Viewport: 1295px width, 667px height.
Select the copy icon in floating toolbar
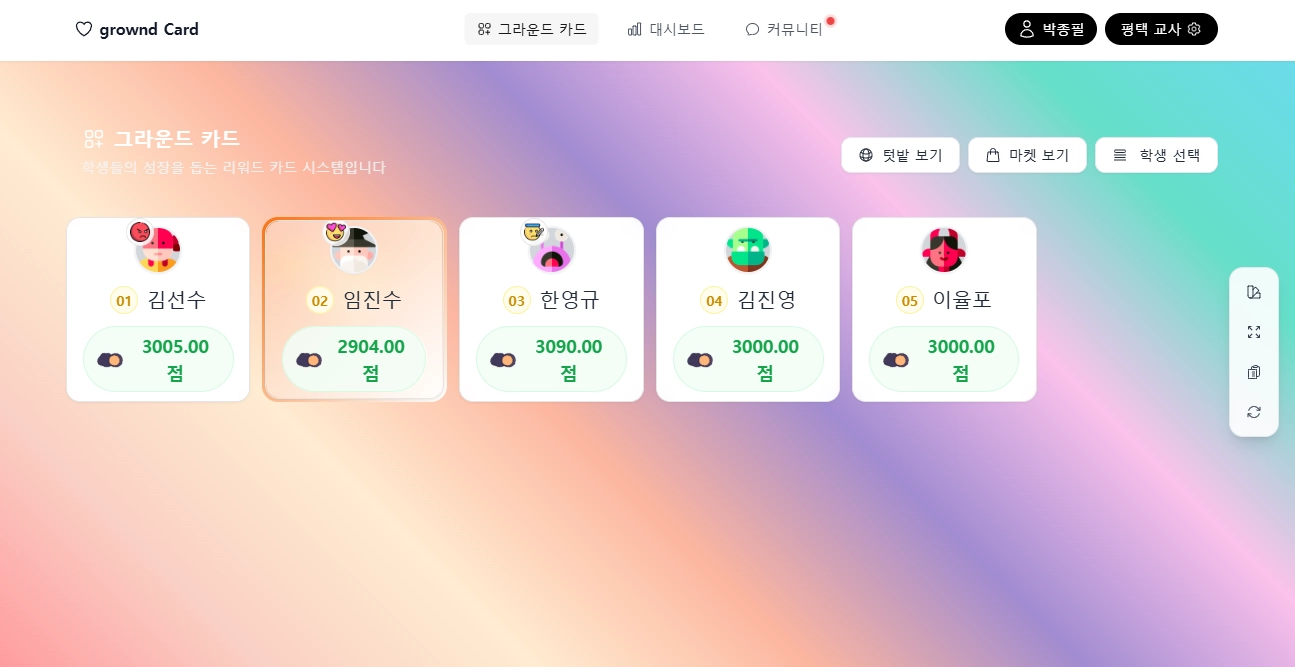(1254, 372)
